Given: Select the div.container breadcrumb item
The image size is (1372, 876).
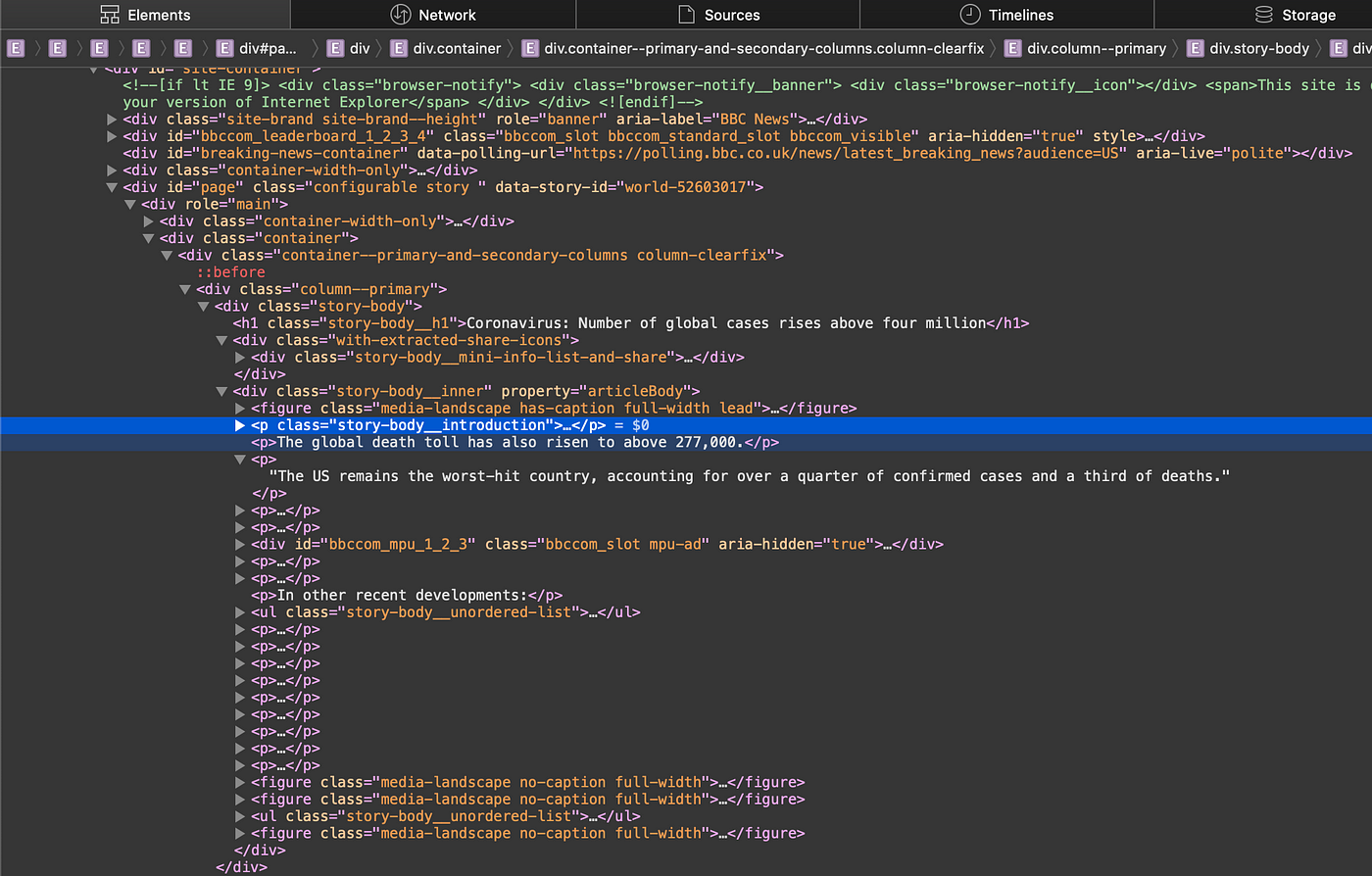Looking at the screenshot, I should coord(445,48).
